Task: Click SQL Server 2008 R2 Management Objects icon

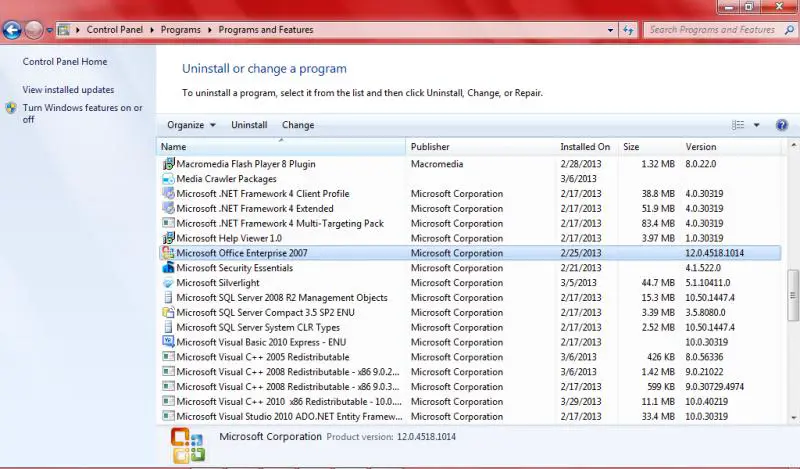Action: click(x=168, y=298)
